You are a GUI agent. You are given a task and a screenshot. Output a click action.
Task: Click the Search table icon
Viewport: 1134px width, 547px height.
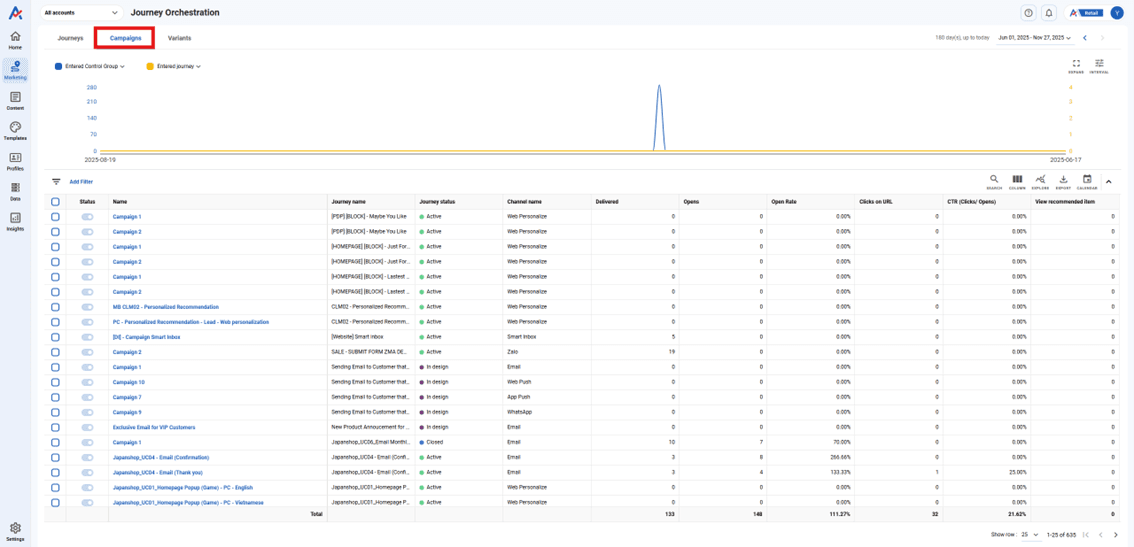(994, 182)
